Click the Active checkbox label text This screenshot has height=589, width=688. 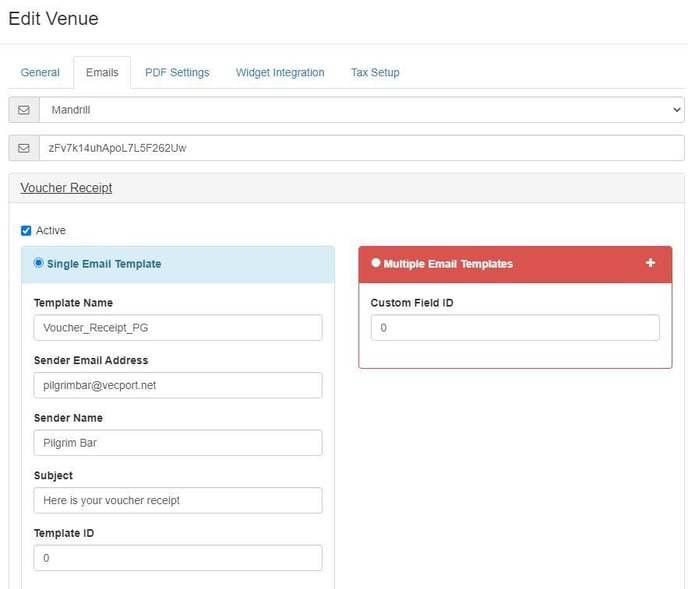(51, 230)
